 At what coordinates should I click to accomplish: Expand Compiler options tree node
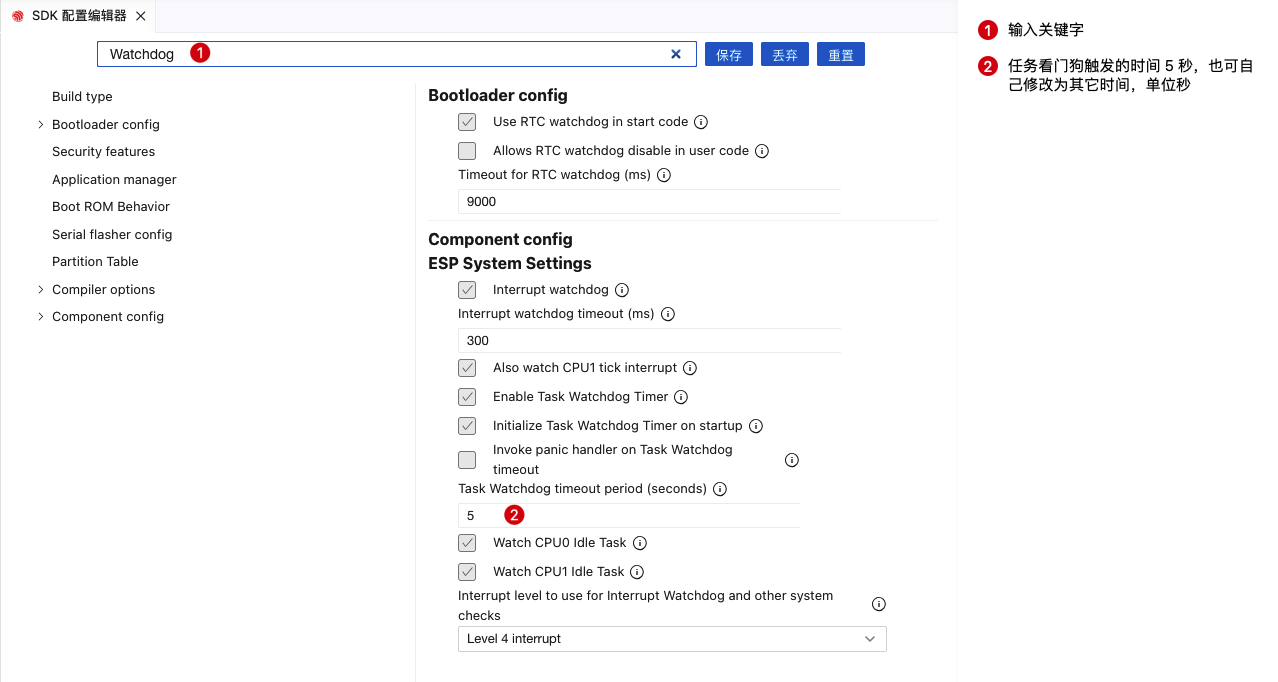coord(41,290)
